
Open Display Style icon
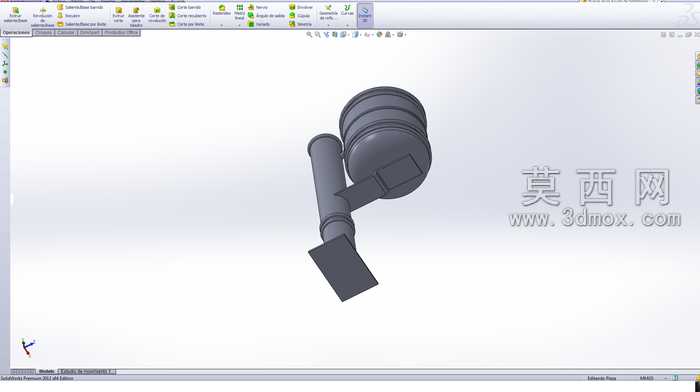pos(355,34)
